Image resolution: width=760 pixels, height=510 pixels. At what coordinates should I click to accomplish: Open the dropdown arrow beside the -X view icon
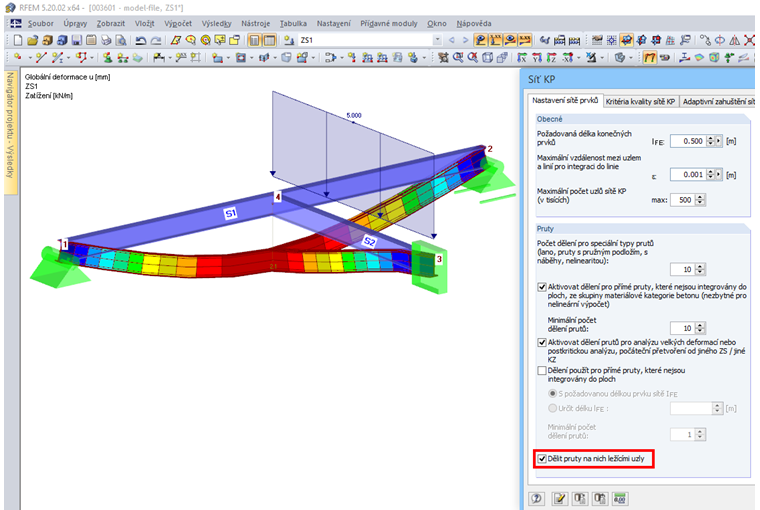tap(579, 58)
